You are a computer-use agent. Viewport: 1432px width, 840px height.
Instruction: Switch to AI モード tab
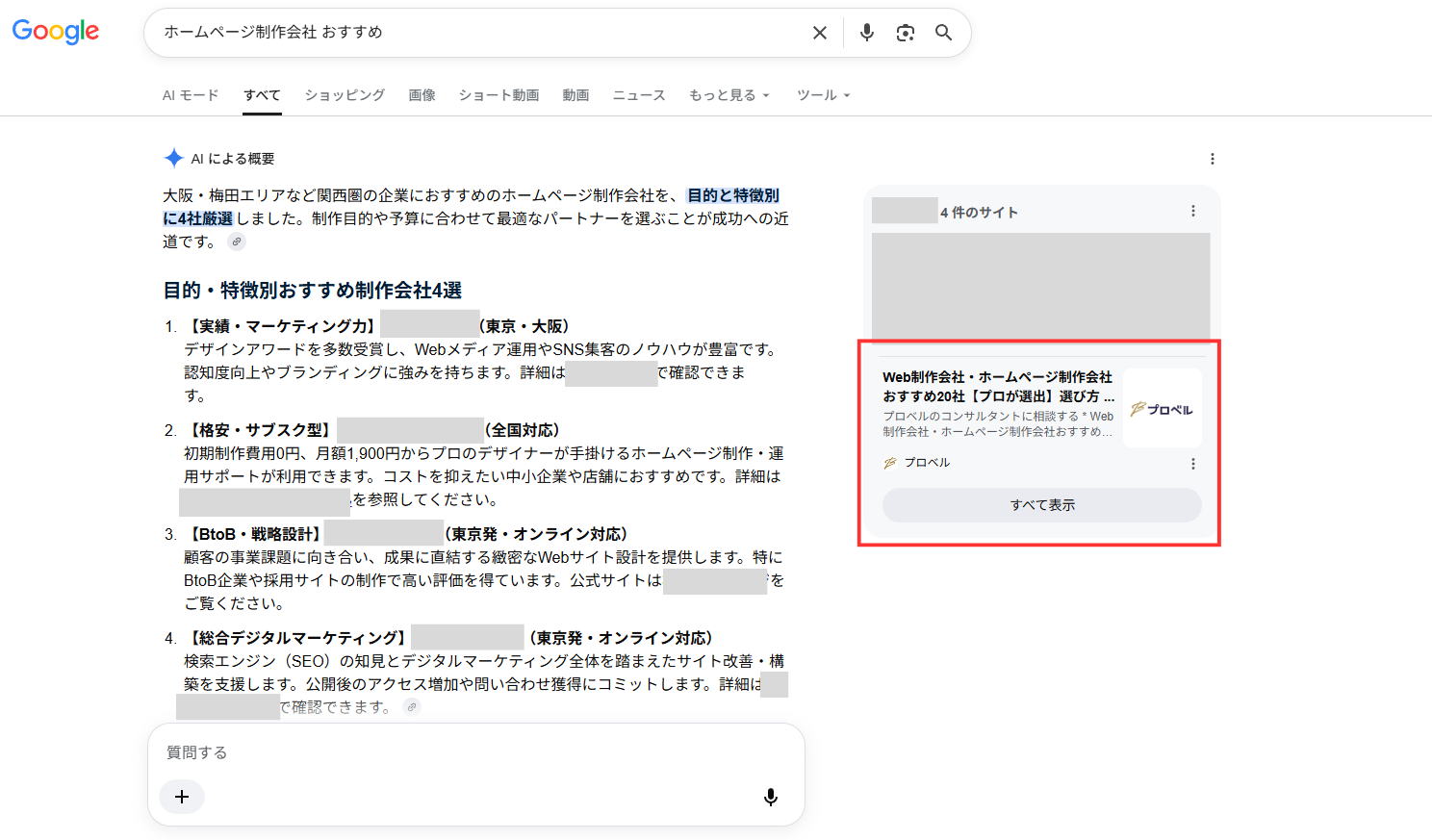pos(191,95)
